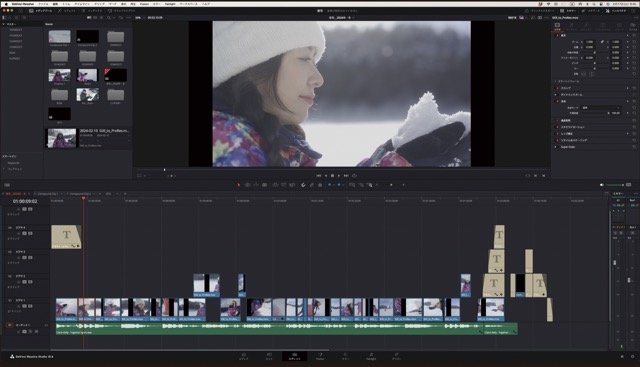Open the blue Marker dropdown in toolbar
Image resolution: width=640 pixels, height=367 pixels.
340,185
